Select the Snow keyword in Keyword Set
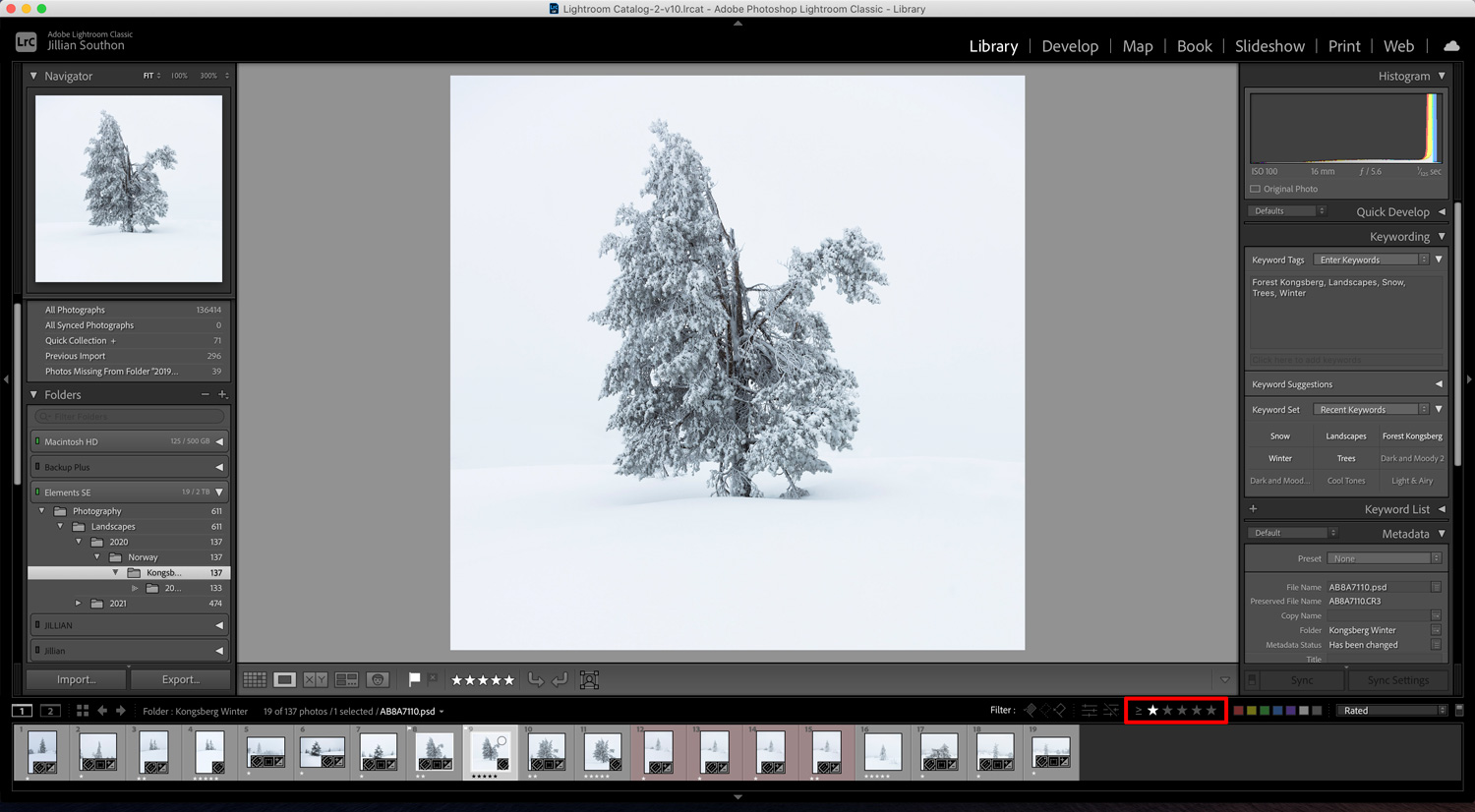 pos(1279,436)
